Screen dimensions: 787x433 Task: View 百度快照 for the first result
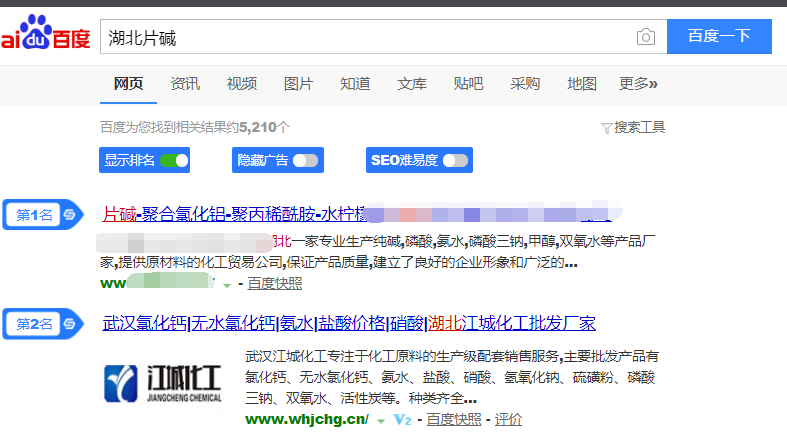pos(275,283)
